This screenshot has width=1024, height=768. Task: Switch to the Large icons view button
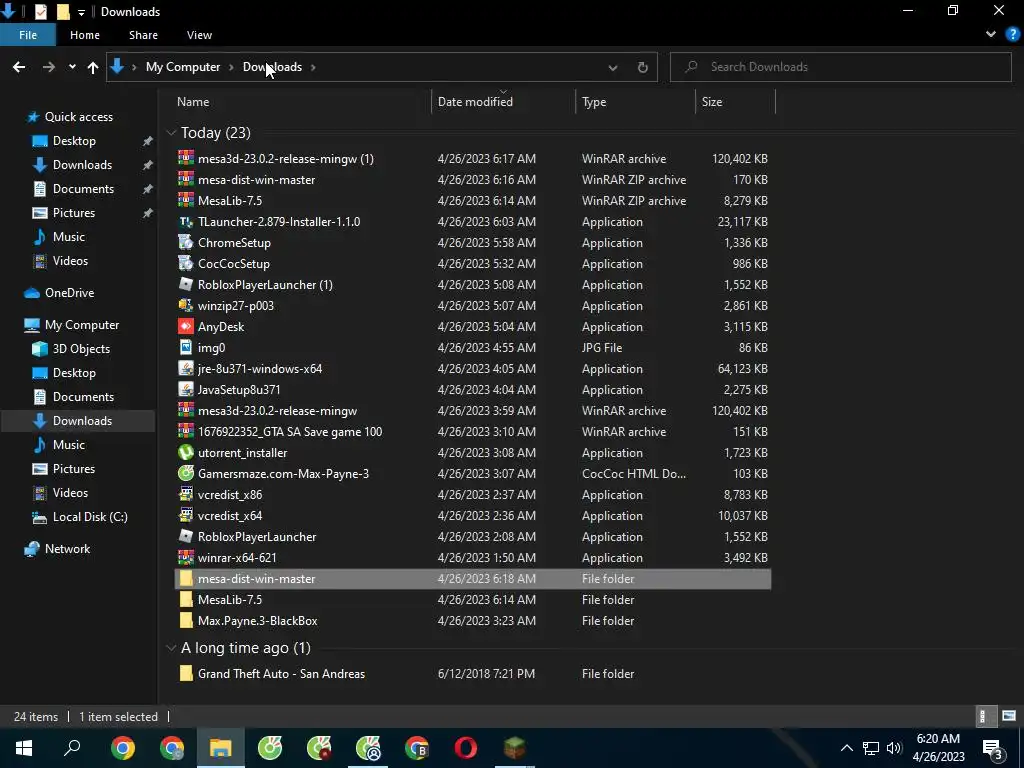click(x=1009, y=716)
